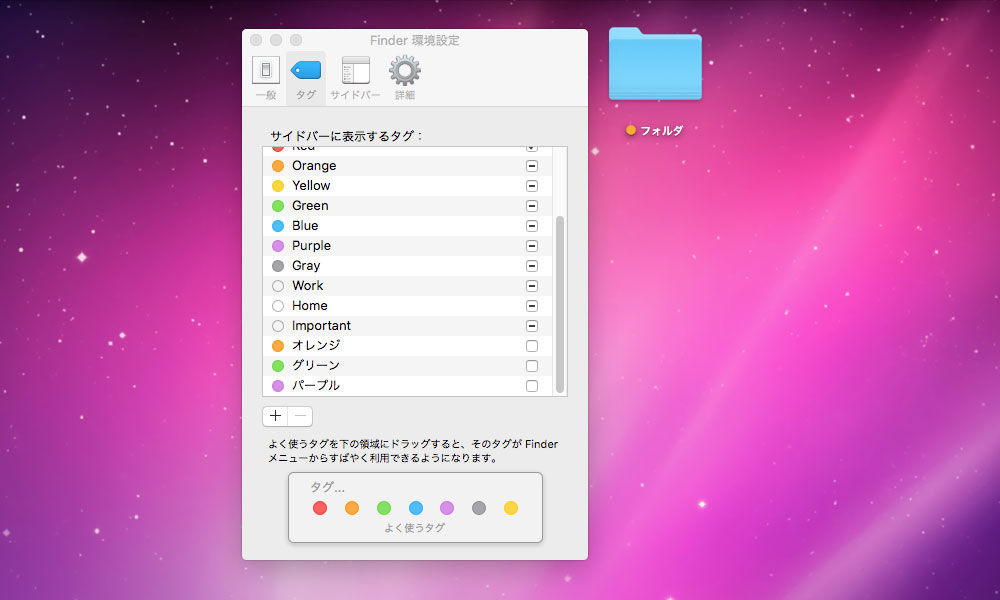Click the orange dot beside オレンジ tag

coord(278,346)
